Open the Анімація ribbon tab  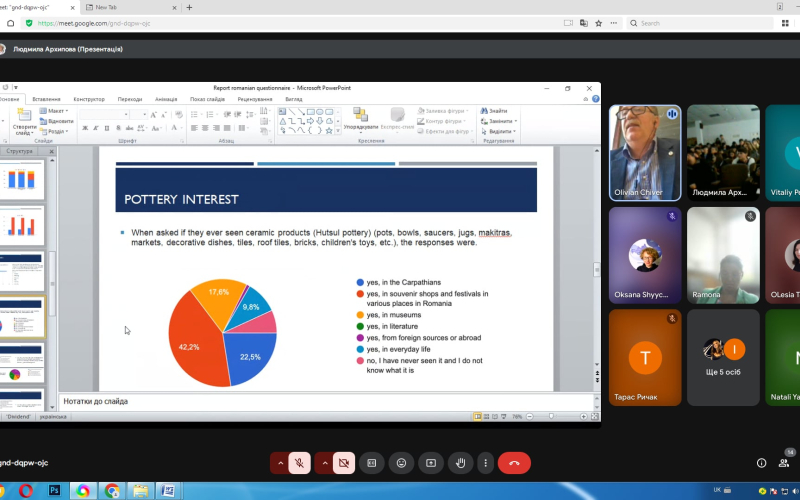[166, 99]
